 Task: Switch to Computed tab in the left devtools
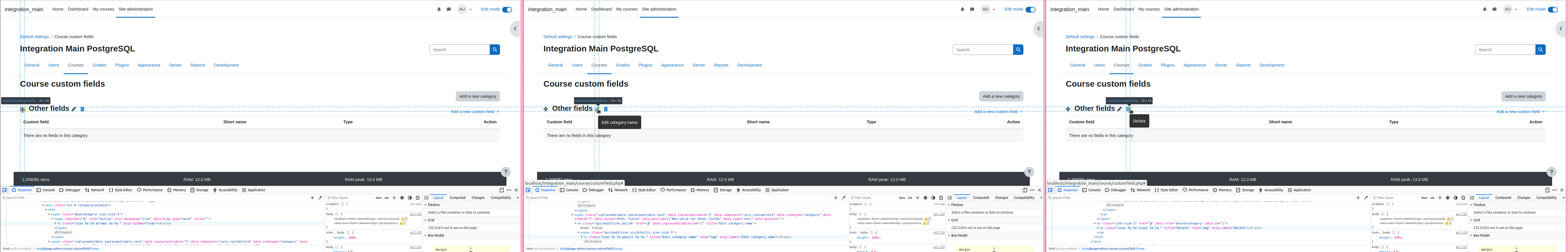click(x=458, y=198)
